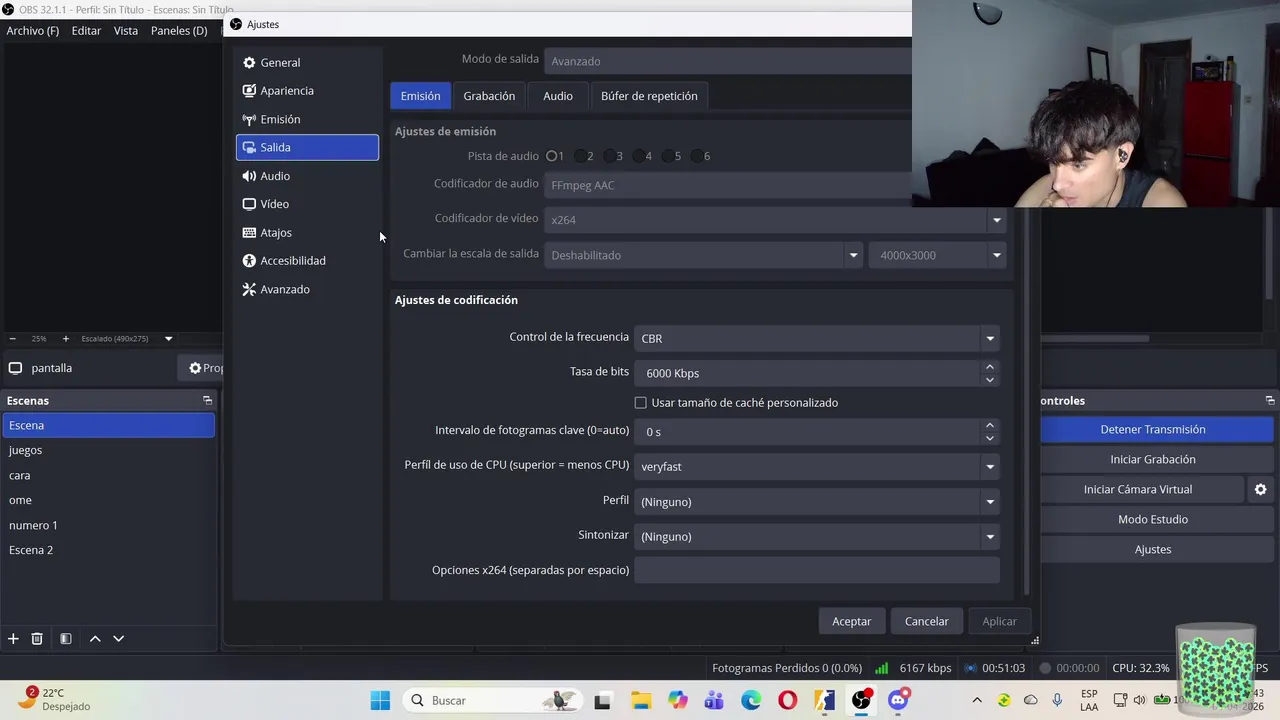1280x720 pixels.
Task: Click Detener Transmisión button
Action: (x=1153, y=429)
